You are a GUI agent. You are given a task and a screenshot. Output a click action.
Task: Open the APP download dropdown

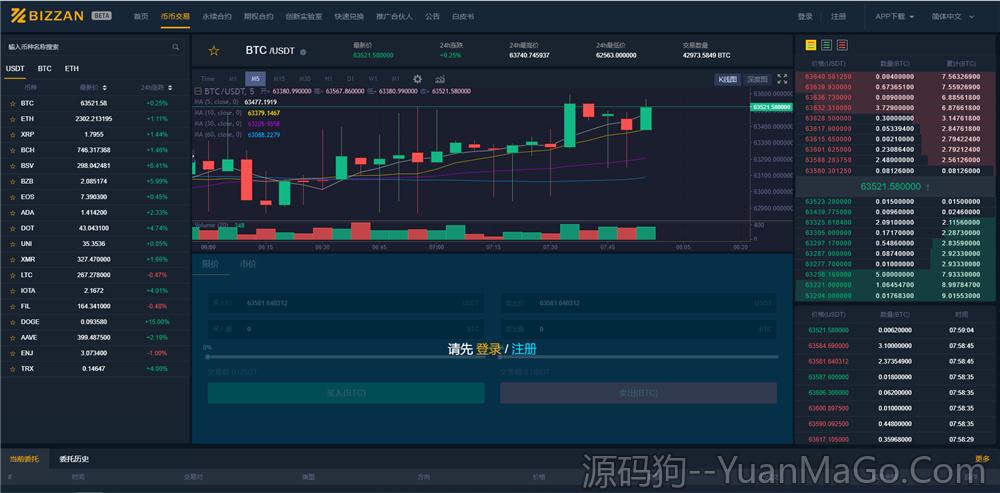895,17
